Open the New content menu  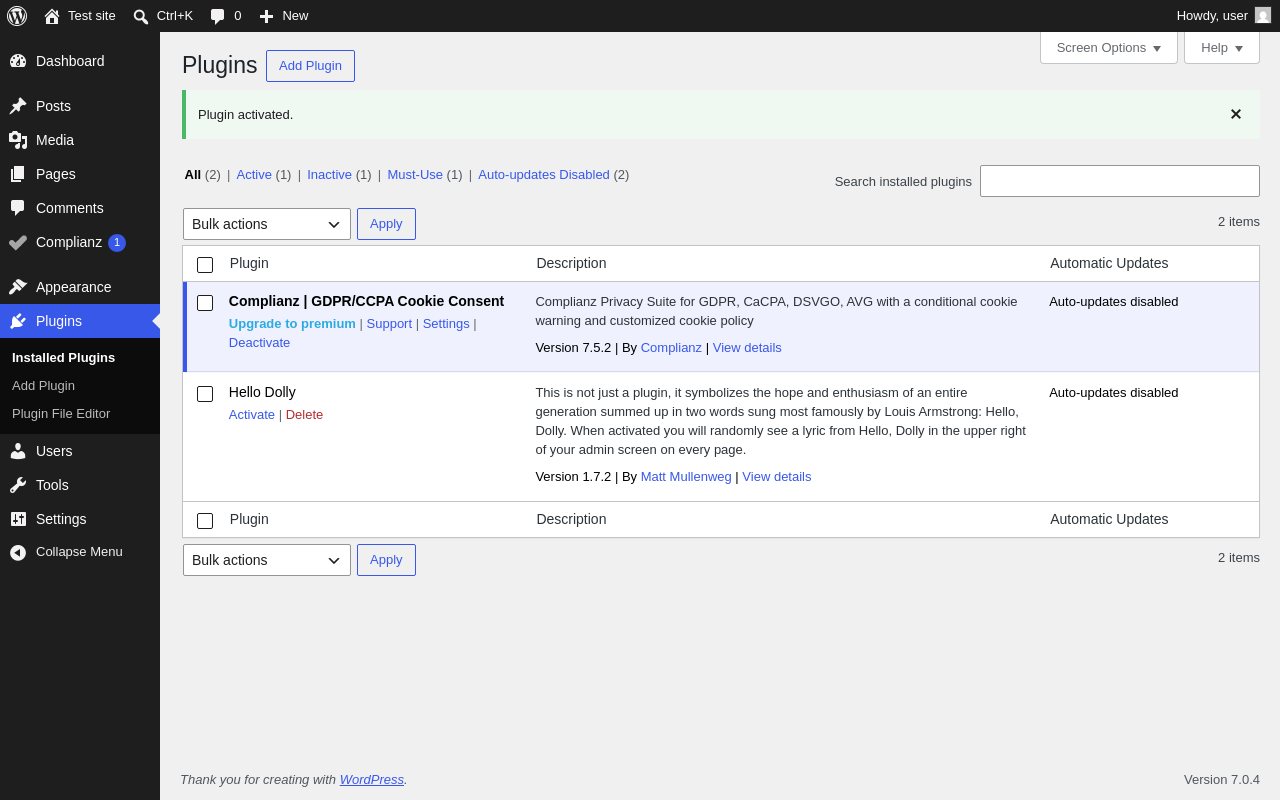tap(284, 16)
